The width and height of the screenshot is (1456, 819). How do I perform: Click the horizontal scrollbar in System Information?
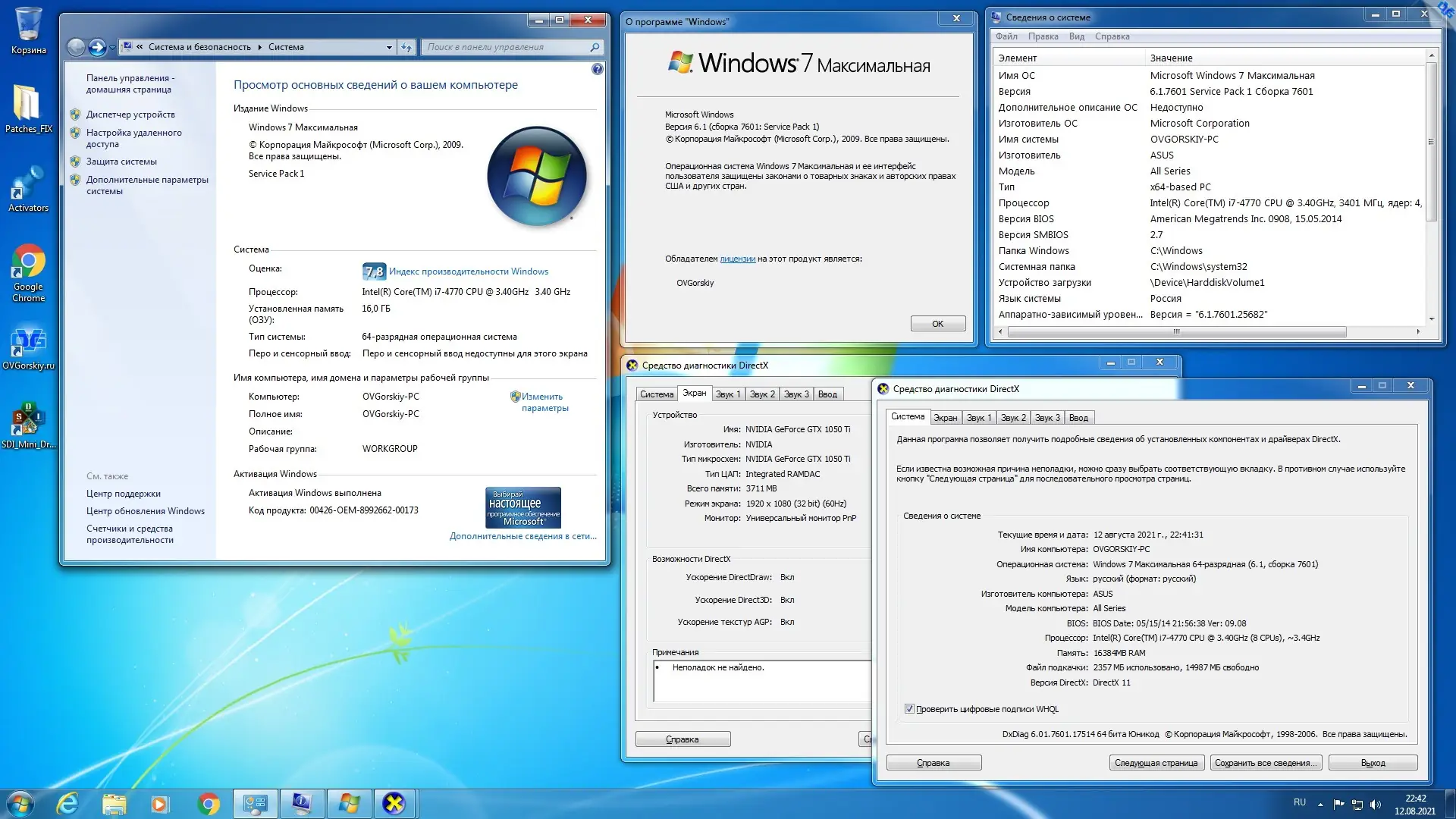(1176, 331)
